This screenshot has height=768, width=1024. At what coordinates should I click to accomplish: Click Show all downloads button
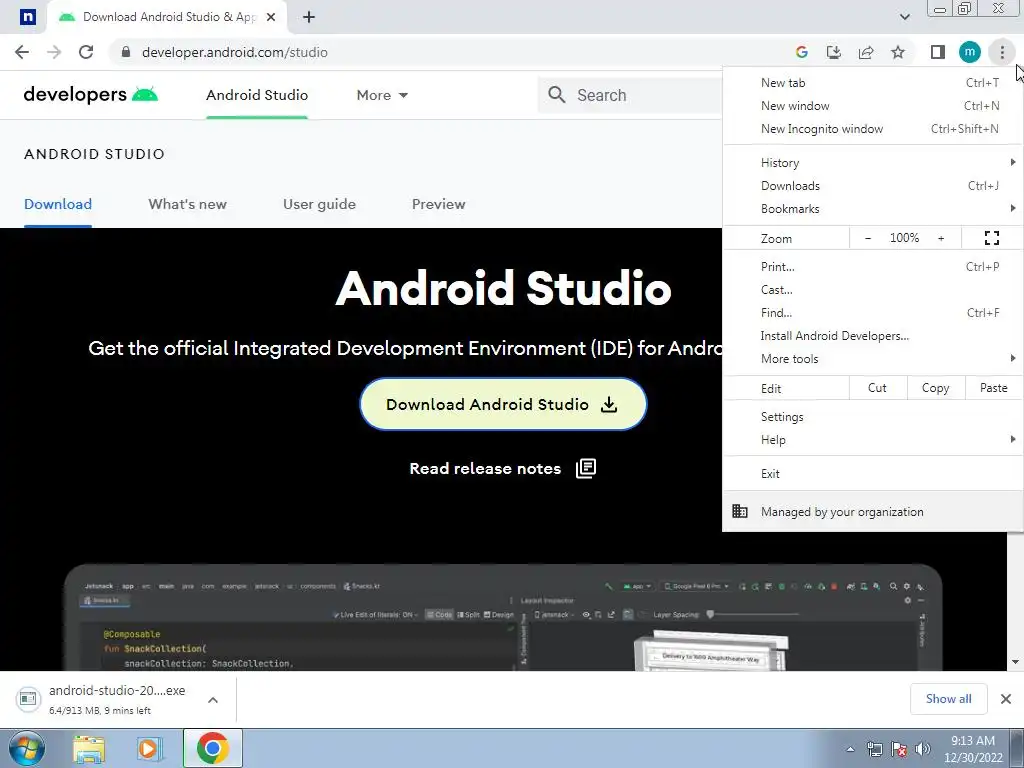(x=948, y=699)
